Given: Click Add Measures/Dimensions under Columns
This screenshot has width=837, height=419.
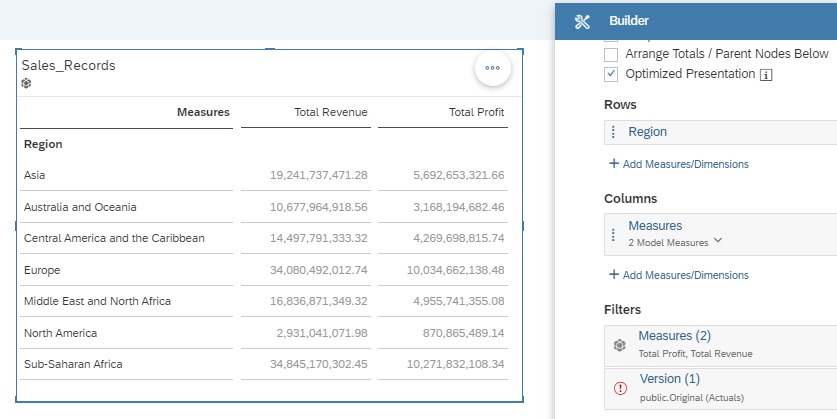Looking at the screenshot, I should pyautogui.click(x=685, y=275).
